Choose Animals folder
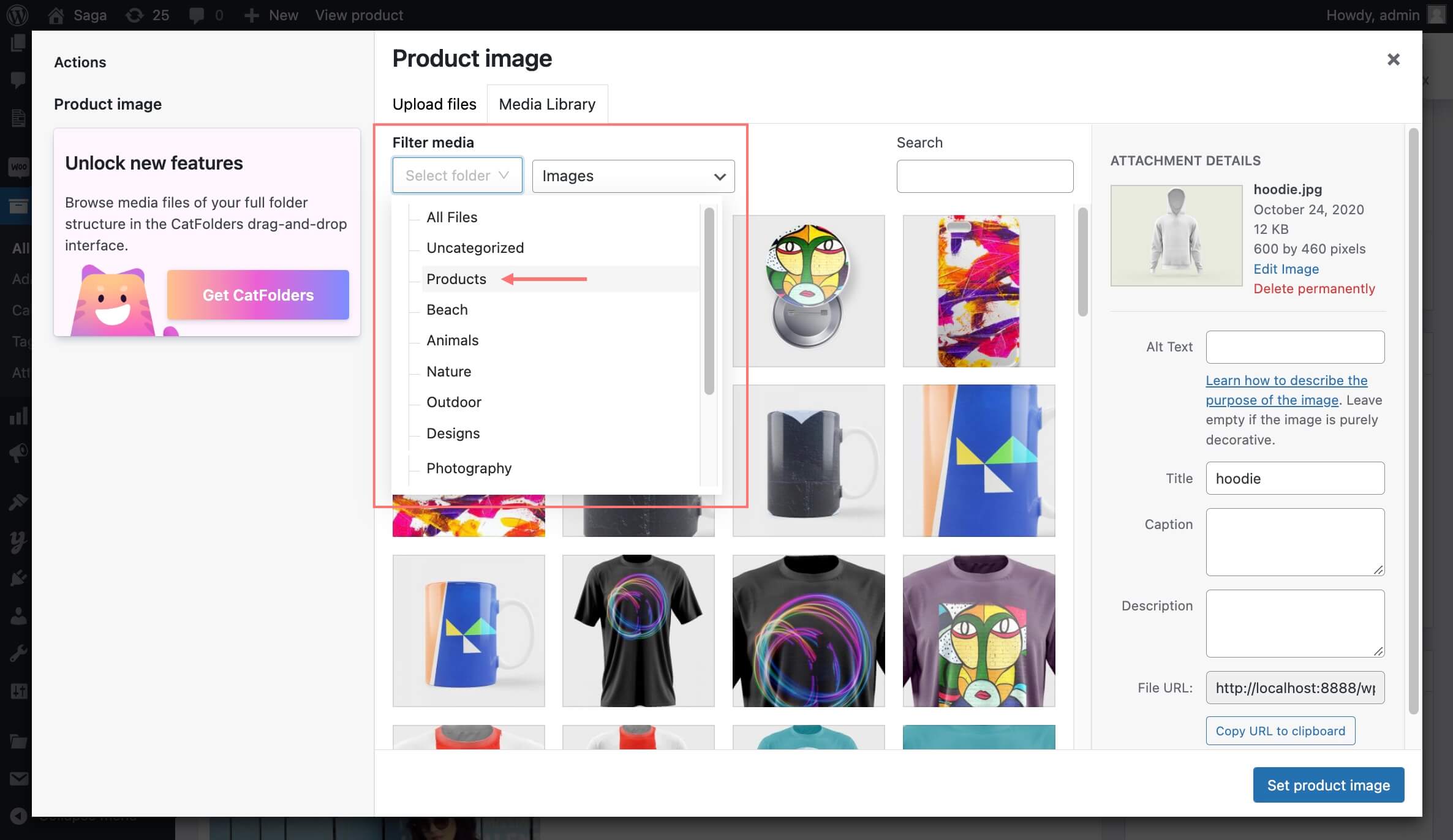The width and height of the screenshot is (1453, 840). pyautogui.click(x=452, y=340)
